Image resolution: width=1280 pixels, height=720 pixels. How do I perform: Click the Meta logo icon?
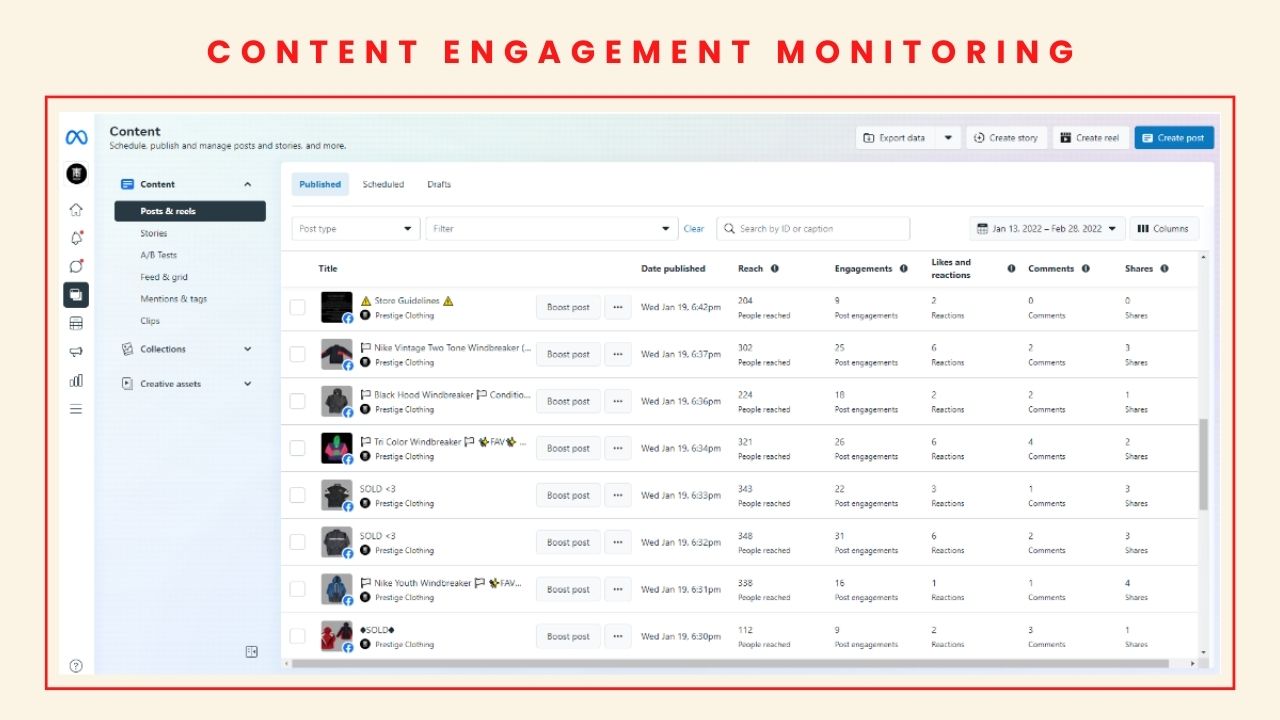(76, 137)
